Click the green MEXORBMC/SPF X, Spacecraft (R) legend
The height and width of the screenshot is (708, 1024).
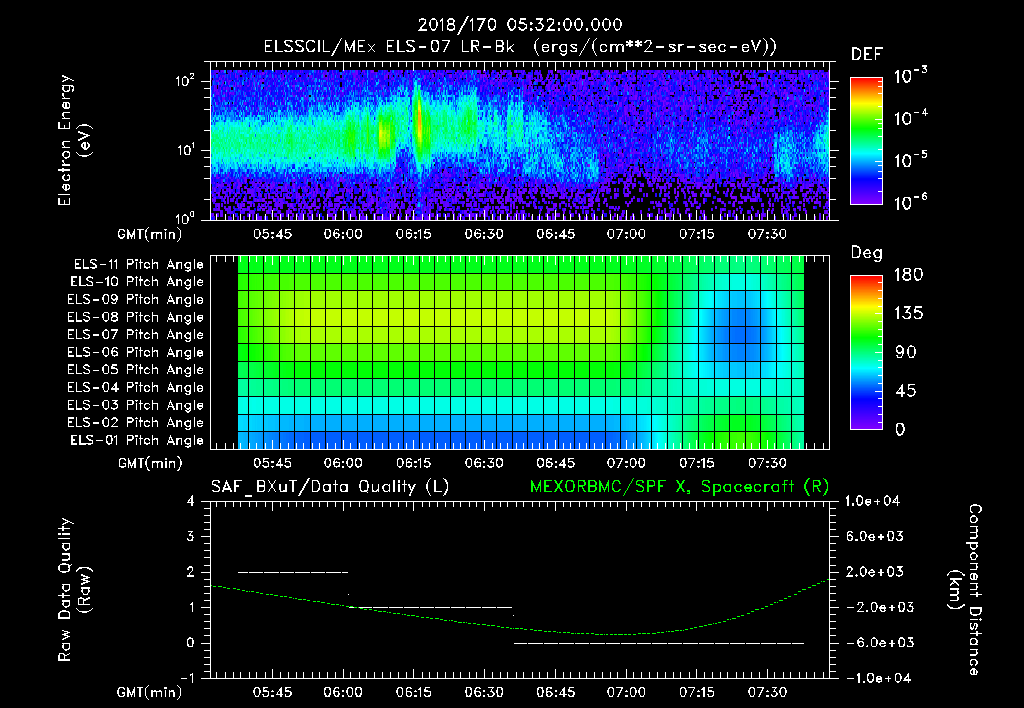pos(679,487)
